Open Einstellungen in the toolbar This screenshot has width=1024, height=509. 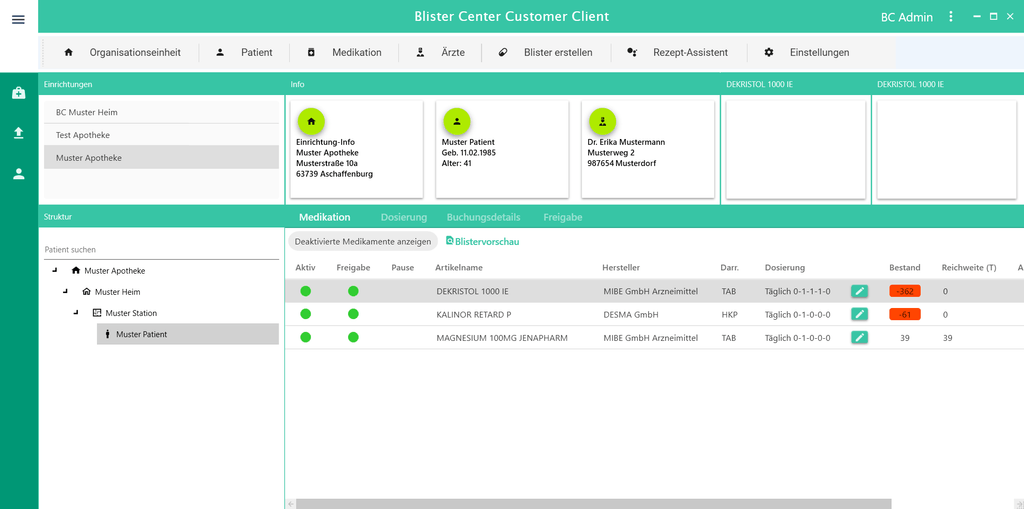coord(807,52)
